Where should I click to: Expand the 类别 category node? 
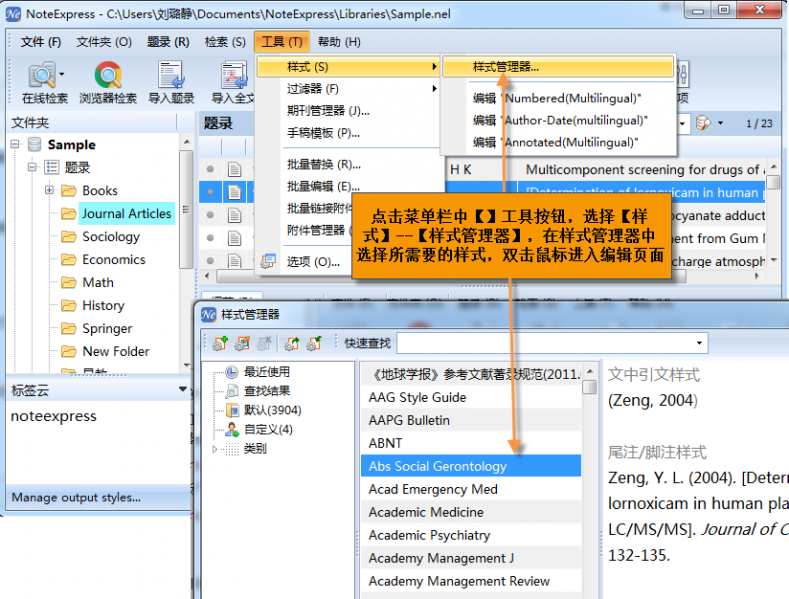pos(215,449)
